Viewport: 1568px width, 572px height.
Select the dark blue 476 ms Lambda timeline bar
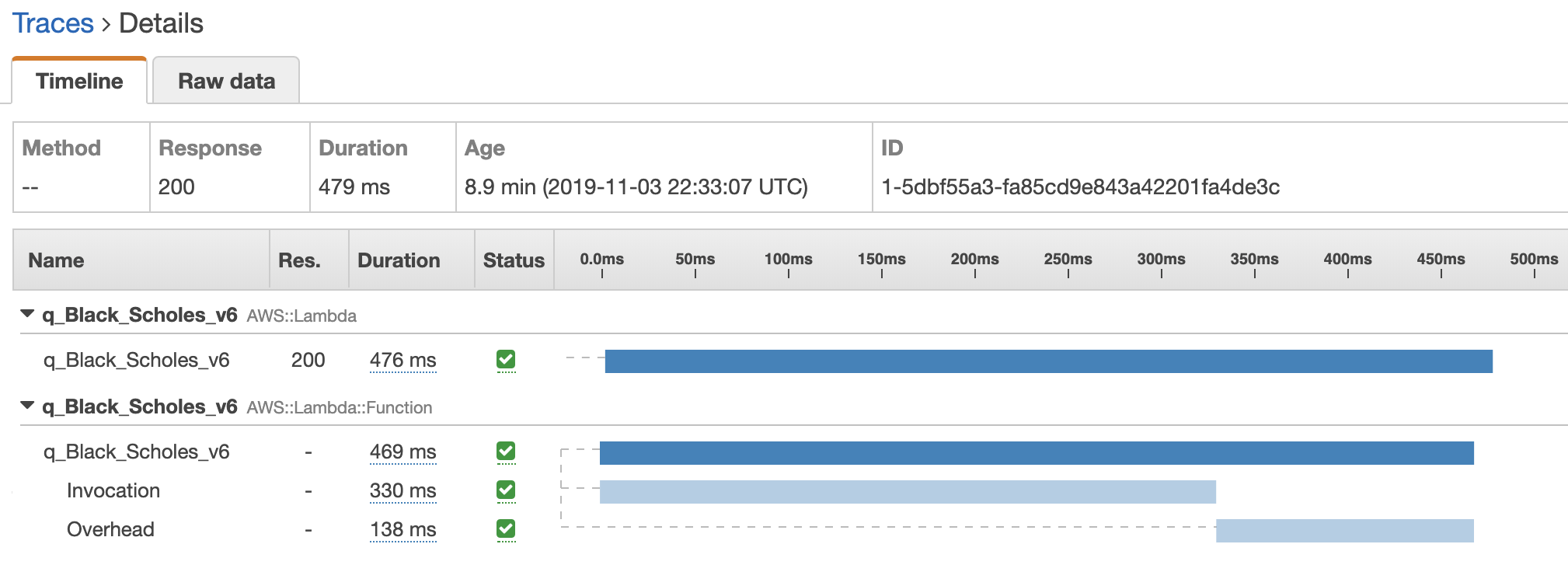pos(1048,361)
